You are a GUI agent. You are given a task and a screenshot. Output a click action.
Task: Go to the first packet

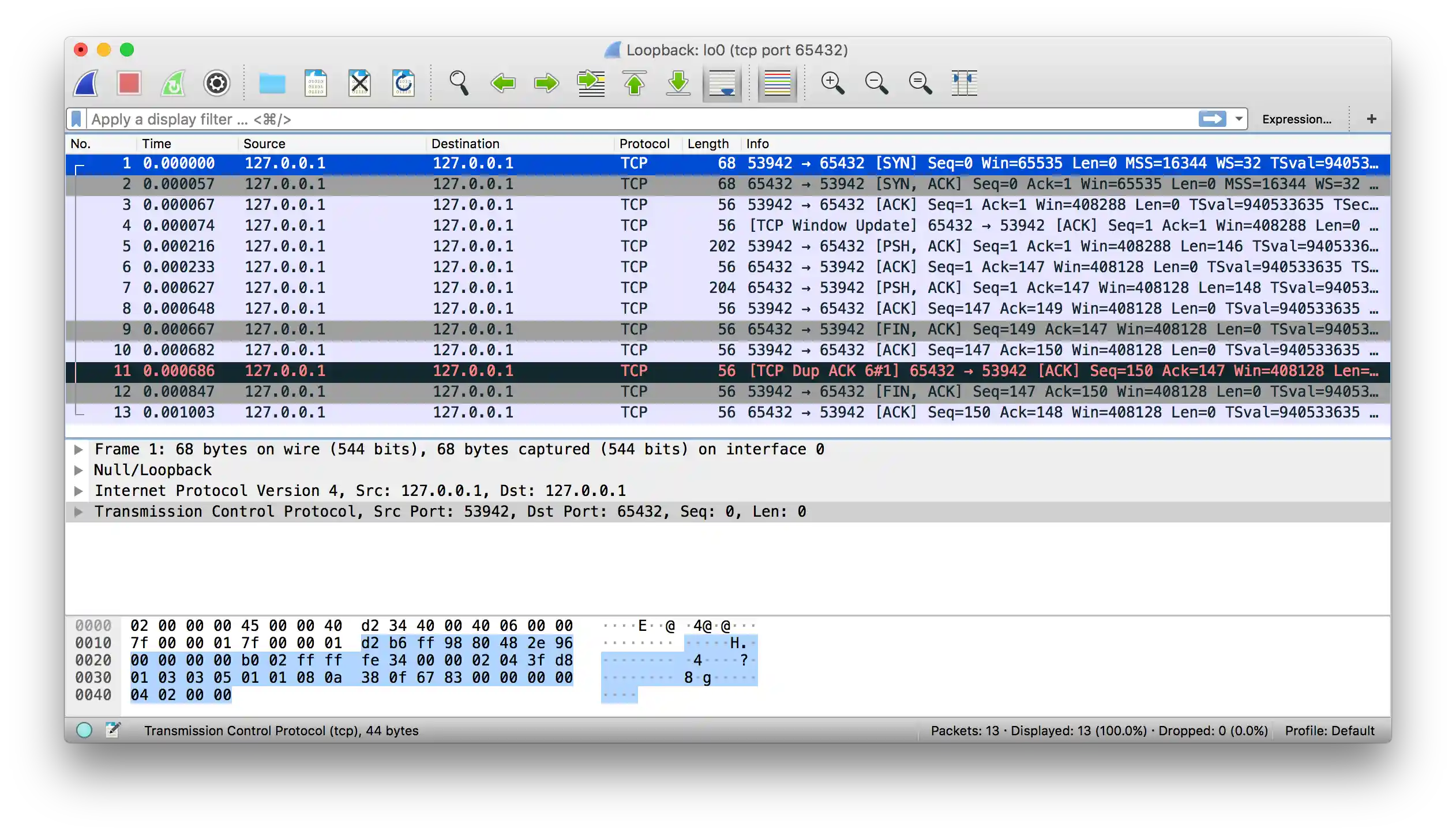[634, 84]
